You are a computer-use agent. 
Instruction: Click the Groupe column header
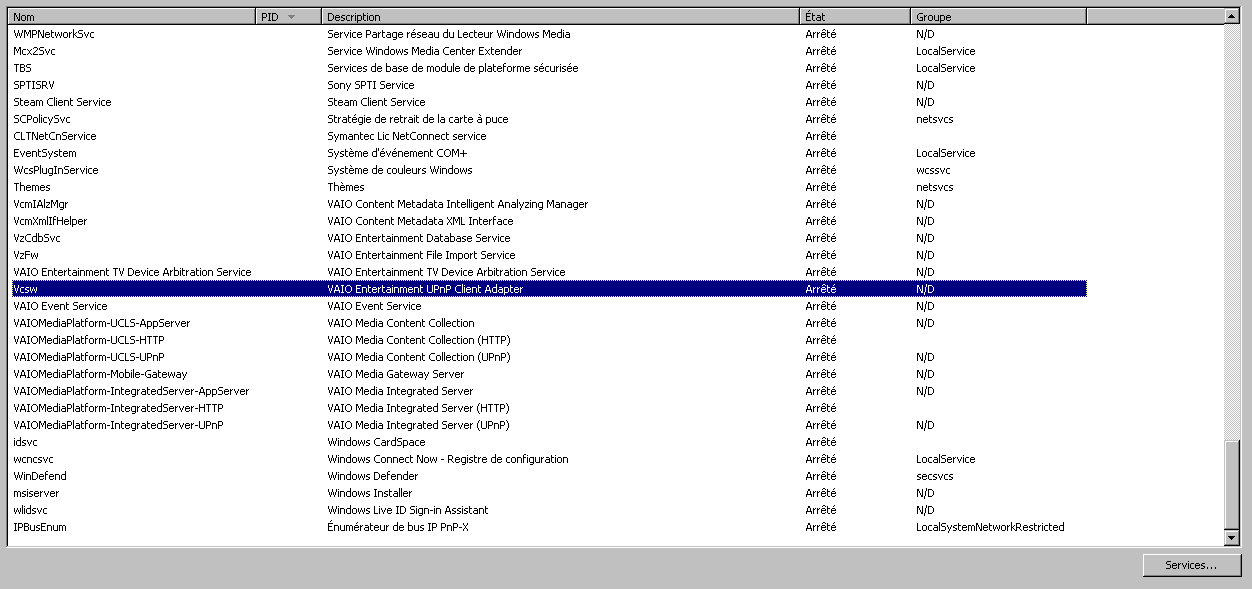[x=998, y=16]
